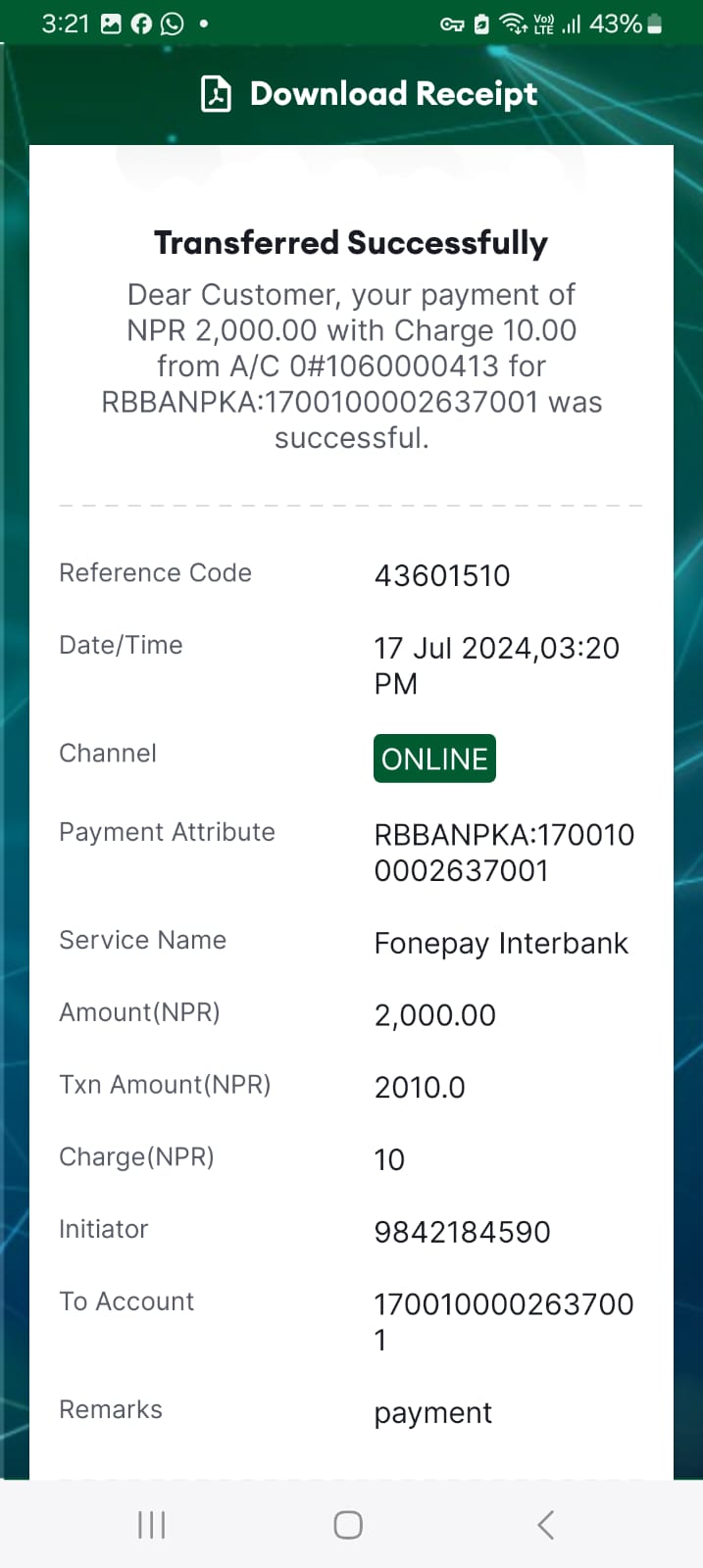Go back using Android back arrow
The height and width of the screenshot is (1568, 703).
546,1525
